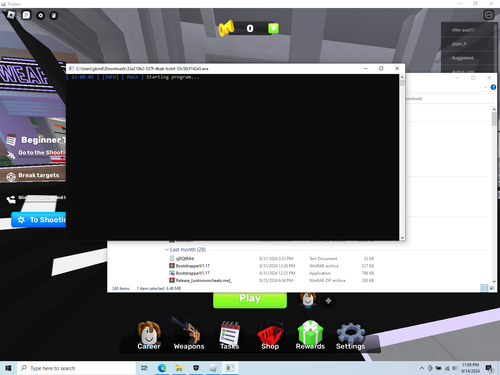Open the Tasks checklist
The height and width of the screenshot is (375, 500).
point(229,335)
